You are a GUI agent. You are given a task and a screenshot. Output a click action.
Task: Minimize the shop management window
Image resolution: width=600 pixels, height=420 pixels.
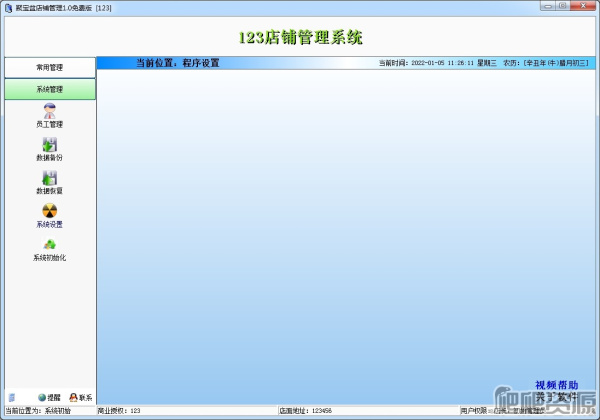point(548,6)
